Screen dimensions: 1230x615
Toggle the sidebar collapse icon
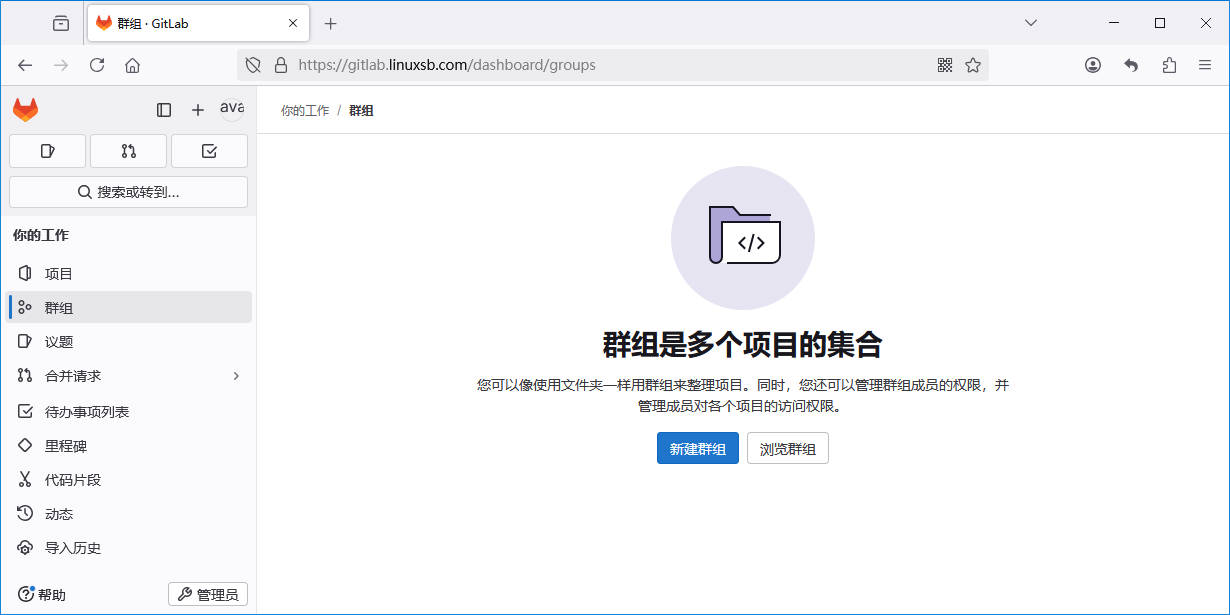[164, 110]
